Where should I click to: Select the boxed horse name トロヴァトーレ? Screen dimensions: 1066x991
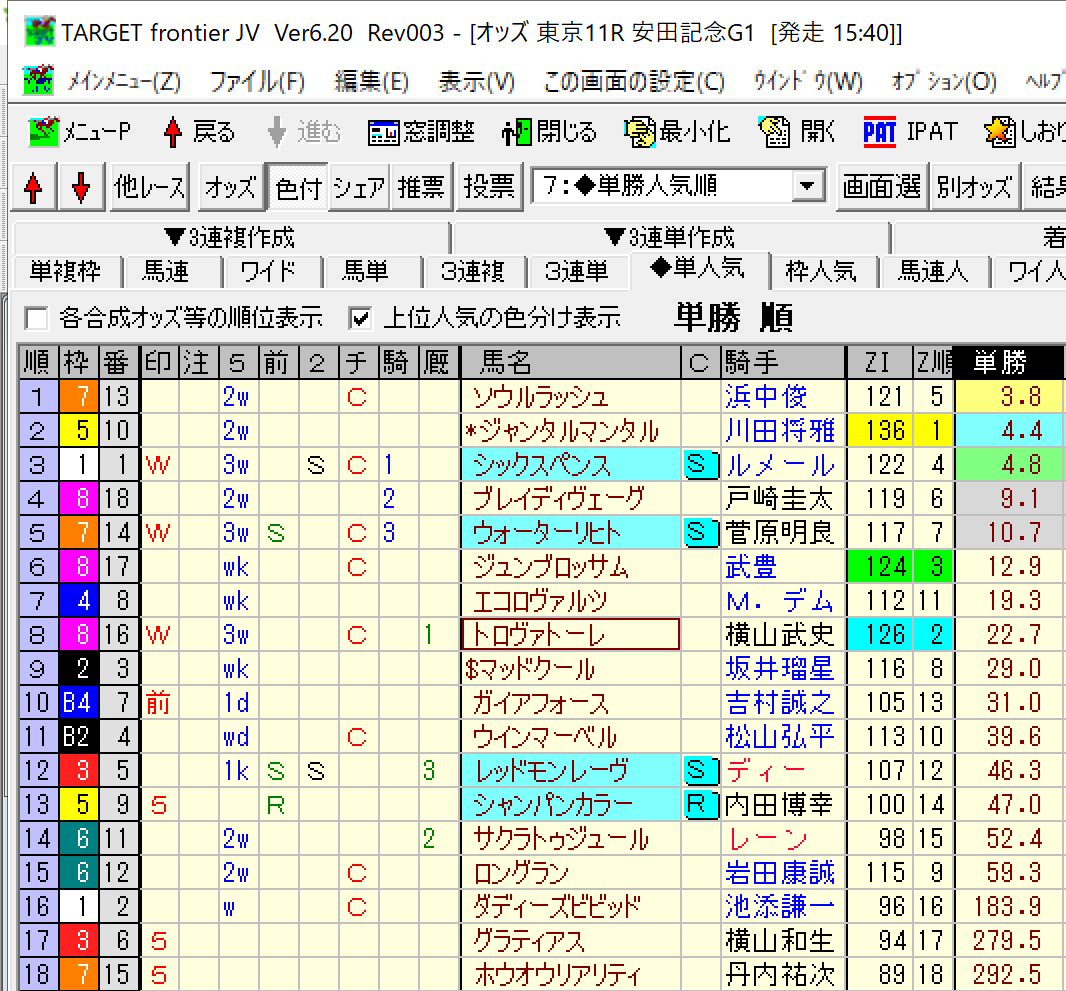(x=570, y=634)
